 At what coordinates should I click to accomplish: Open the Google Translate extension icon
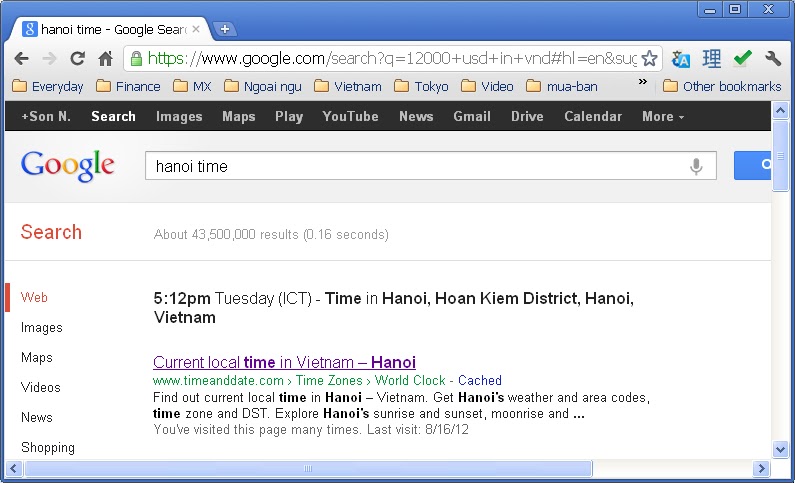680,59
